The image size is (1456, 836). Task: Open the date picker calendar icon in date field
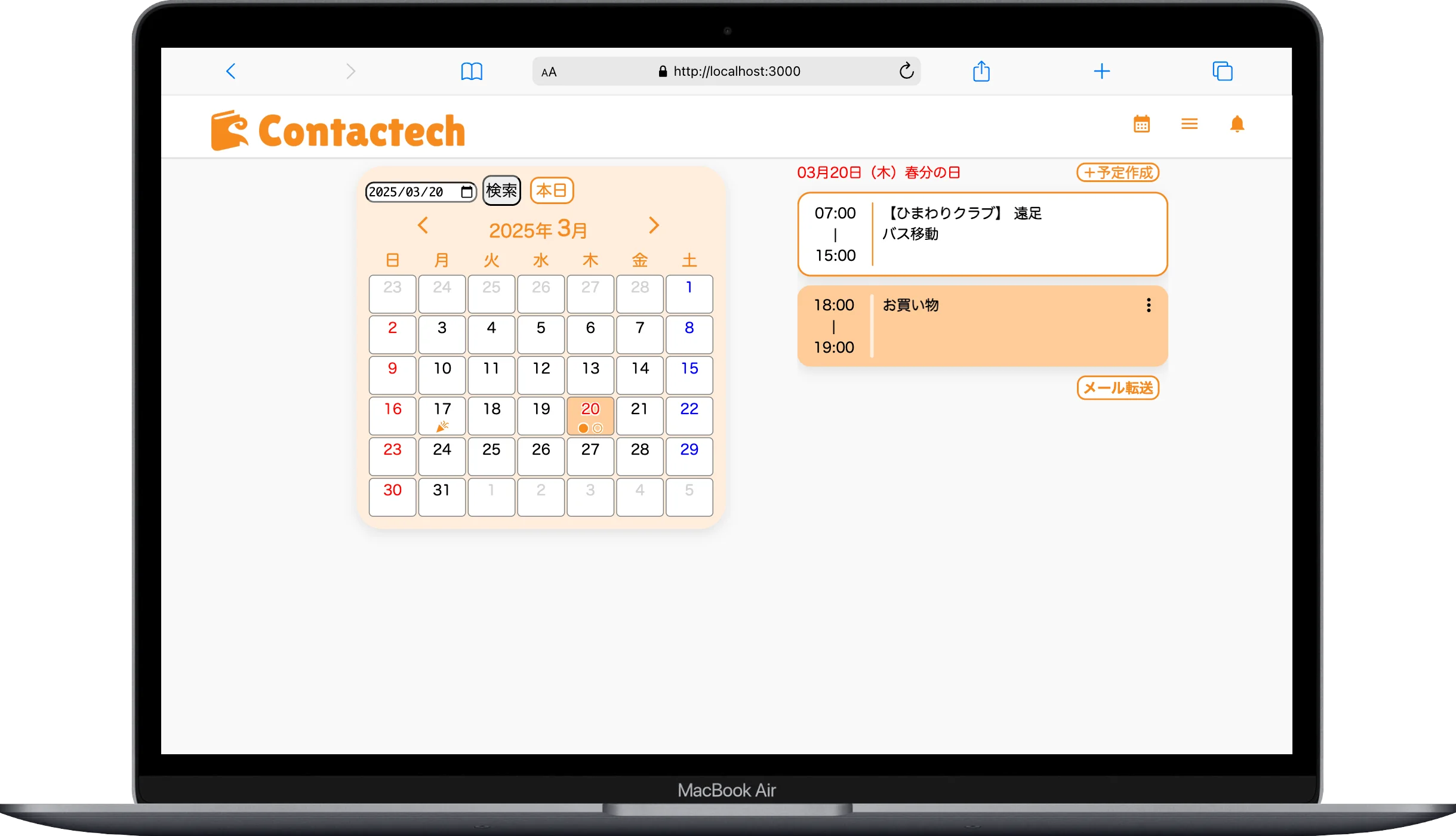pos(466,192)
